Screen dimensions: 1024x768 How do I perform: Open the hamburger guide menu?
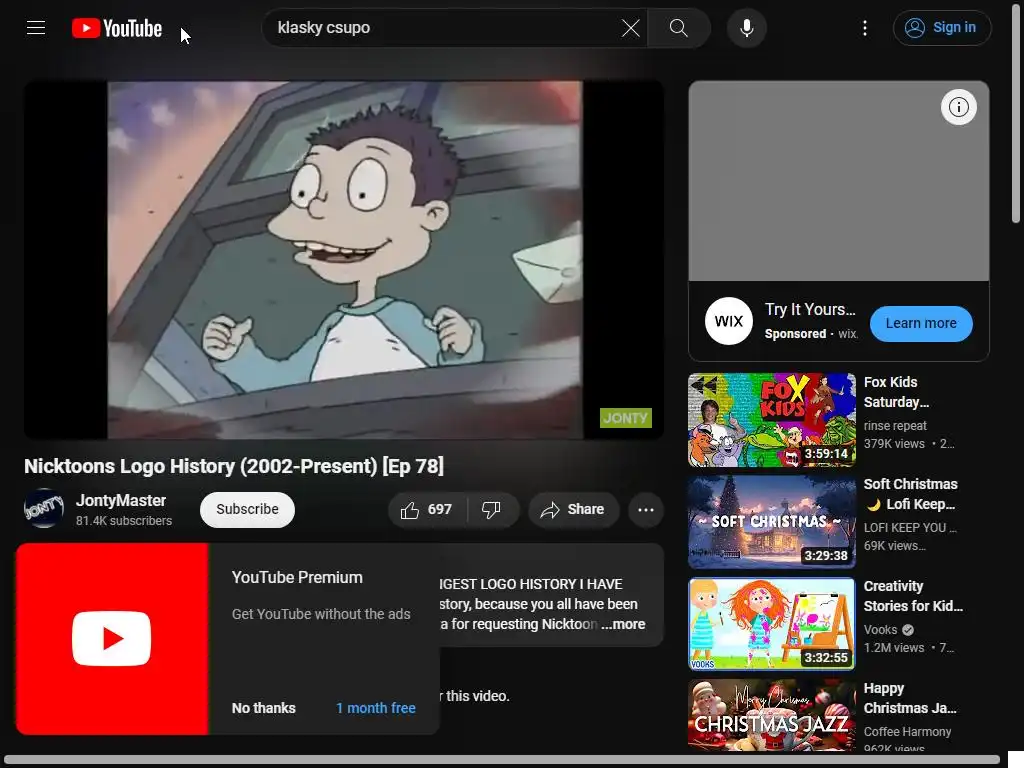[x=36, y=27]
